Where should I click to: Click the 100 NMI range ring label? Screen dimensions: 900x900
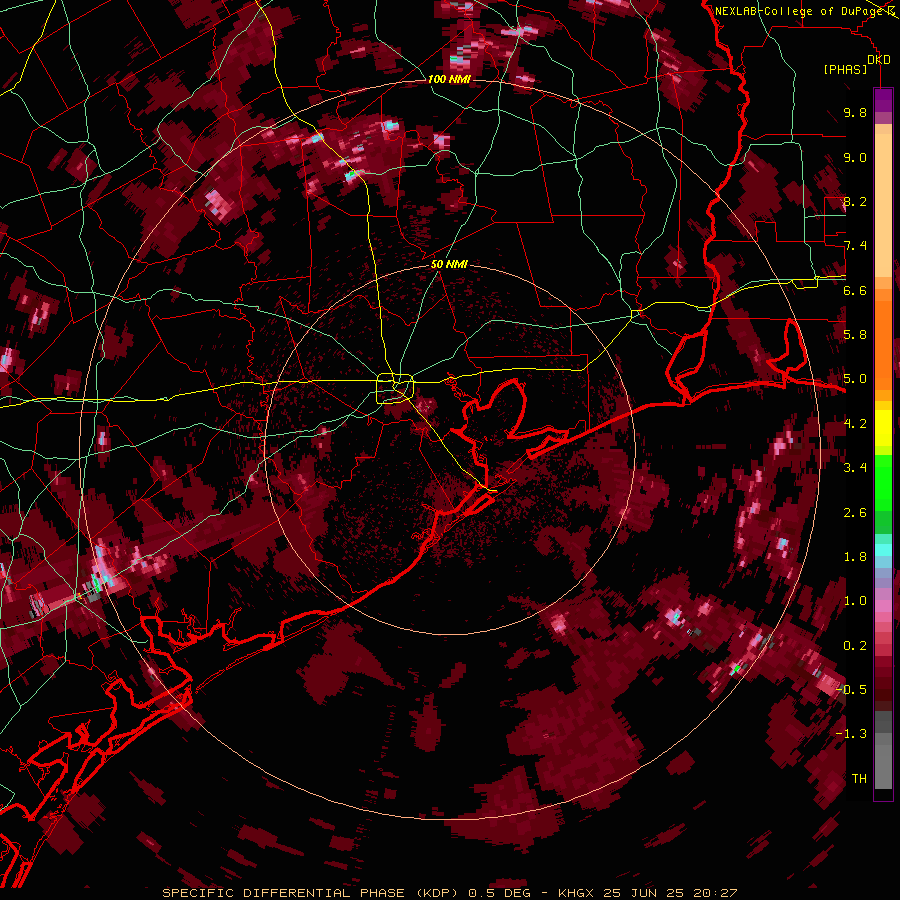(x=449, y=79)
